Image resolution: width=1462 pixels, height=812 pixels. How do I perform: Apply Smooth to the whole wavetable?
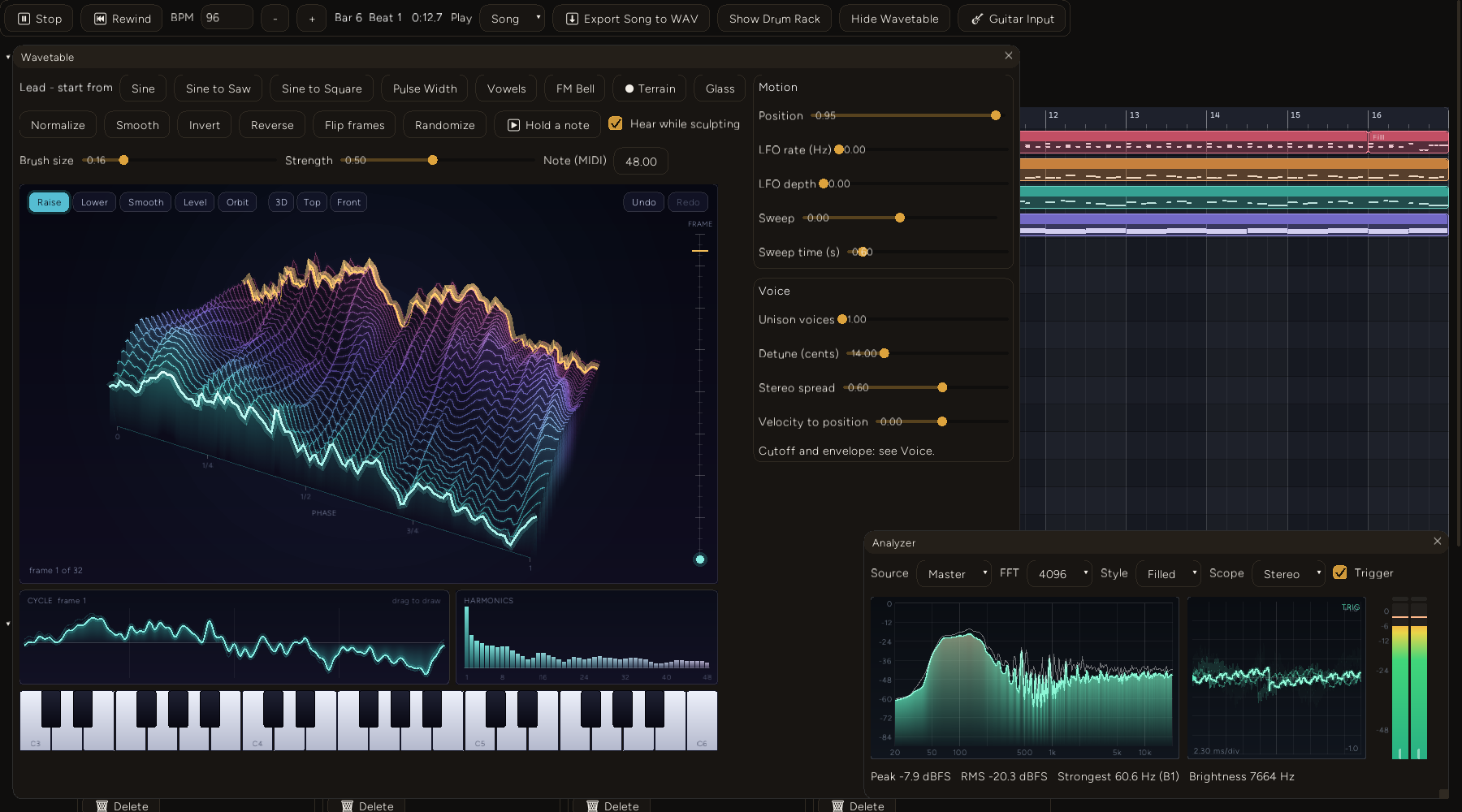137,125
